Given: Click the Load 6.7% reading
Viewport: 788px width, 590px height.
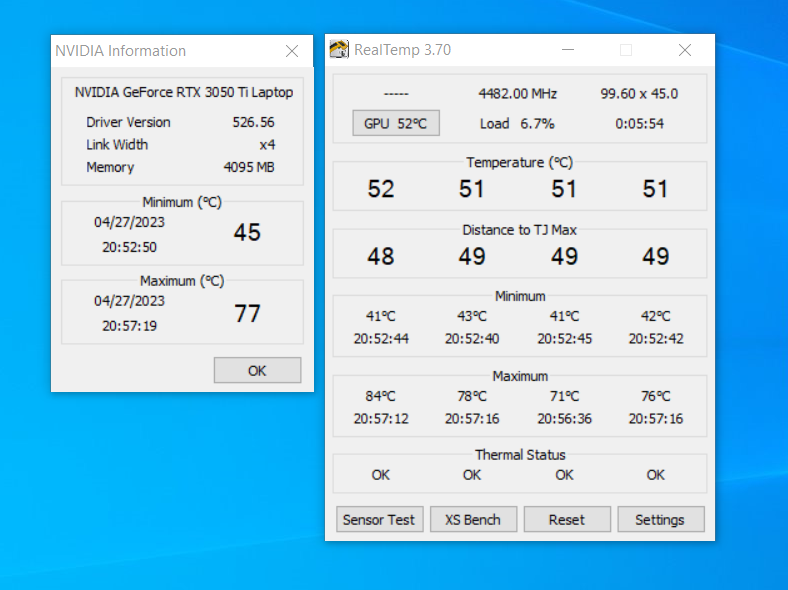Looking at the screenshot, I should pos(517,124).
